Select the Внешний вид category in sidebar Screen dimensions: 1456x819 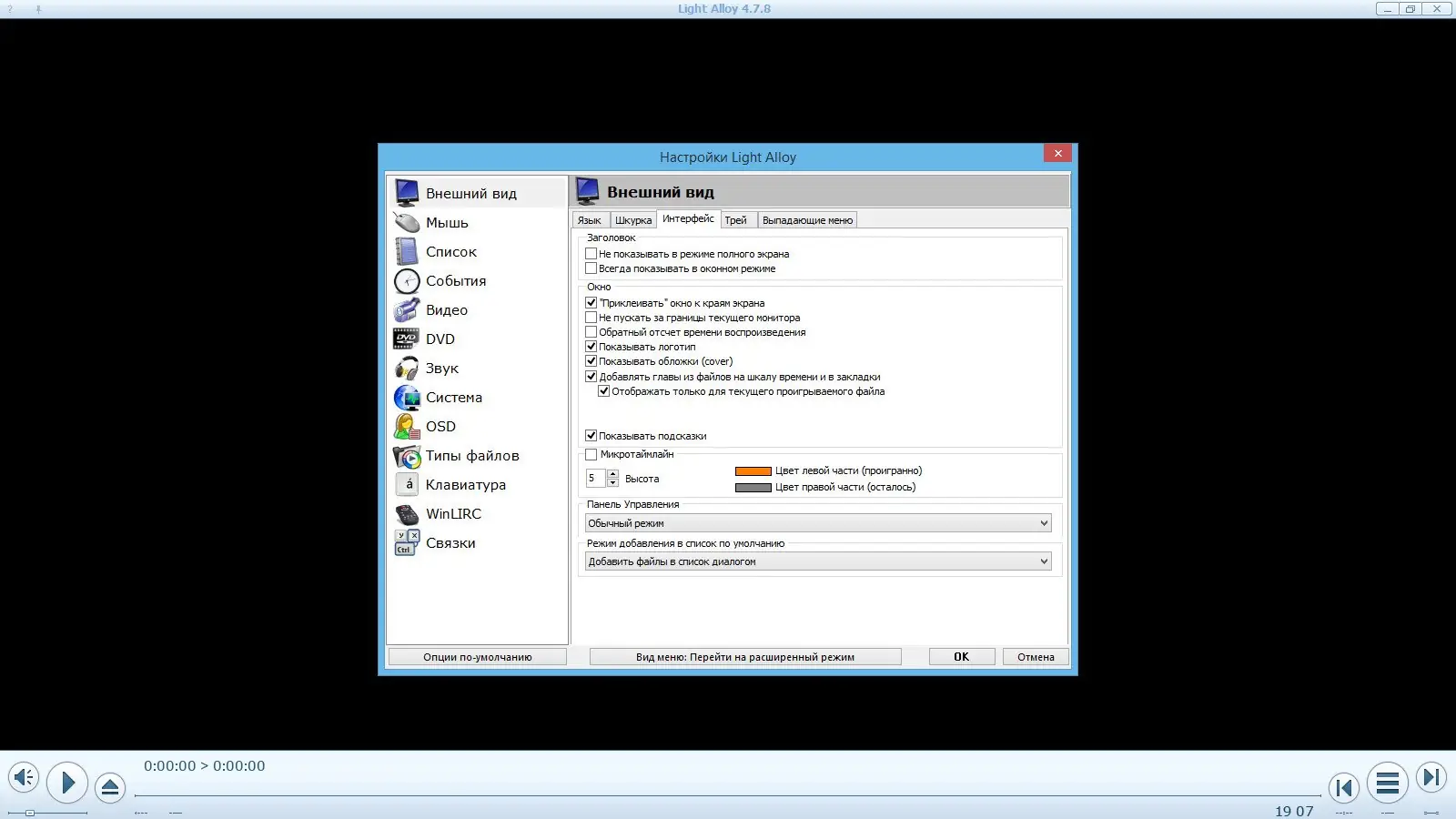(x=477, y=193)
